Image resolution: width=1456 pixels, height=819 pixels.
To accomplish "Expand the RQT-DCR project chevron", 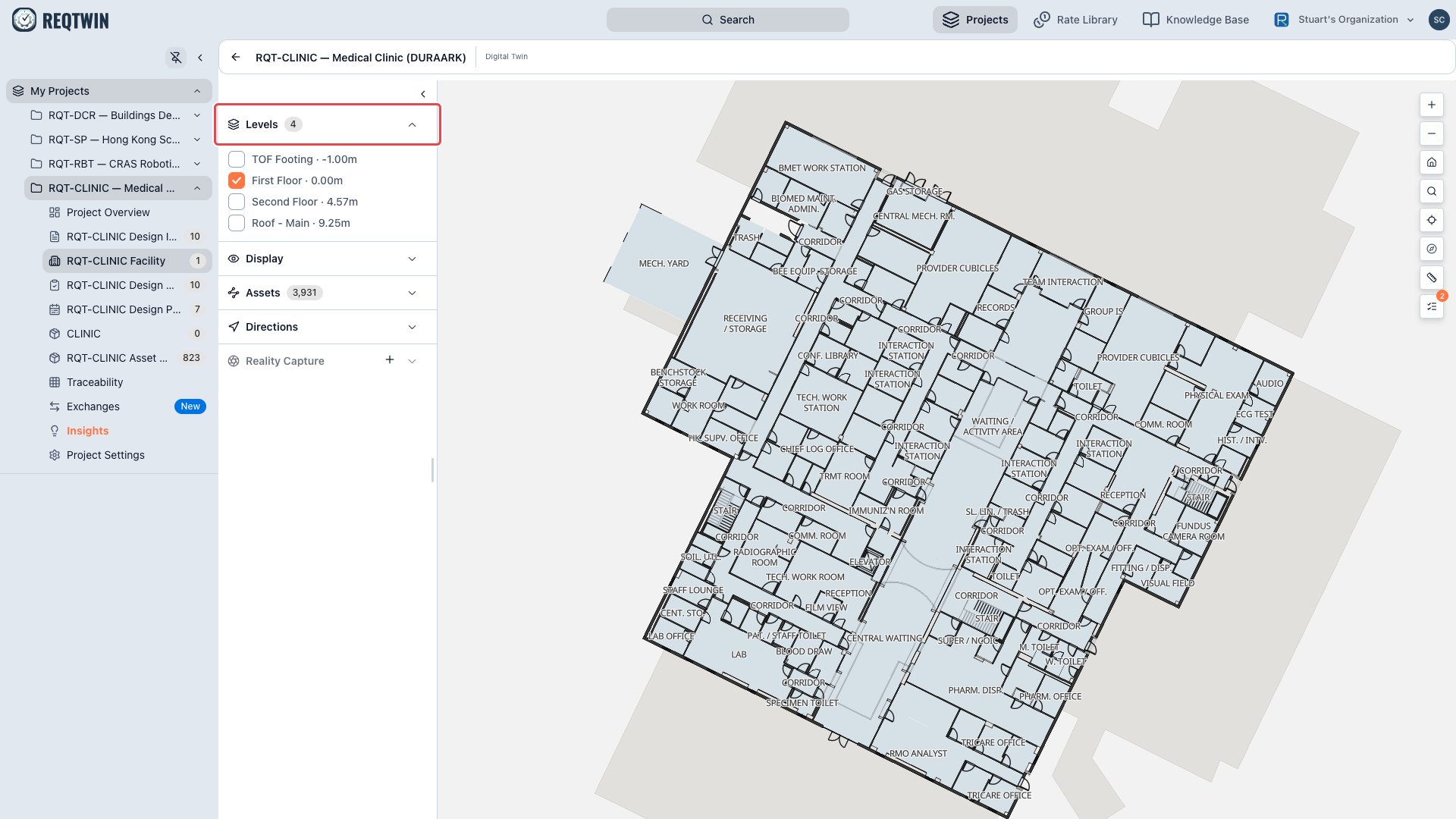I will 197,115.
